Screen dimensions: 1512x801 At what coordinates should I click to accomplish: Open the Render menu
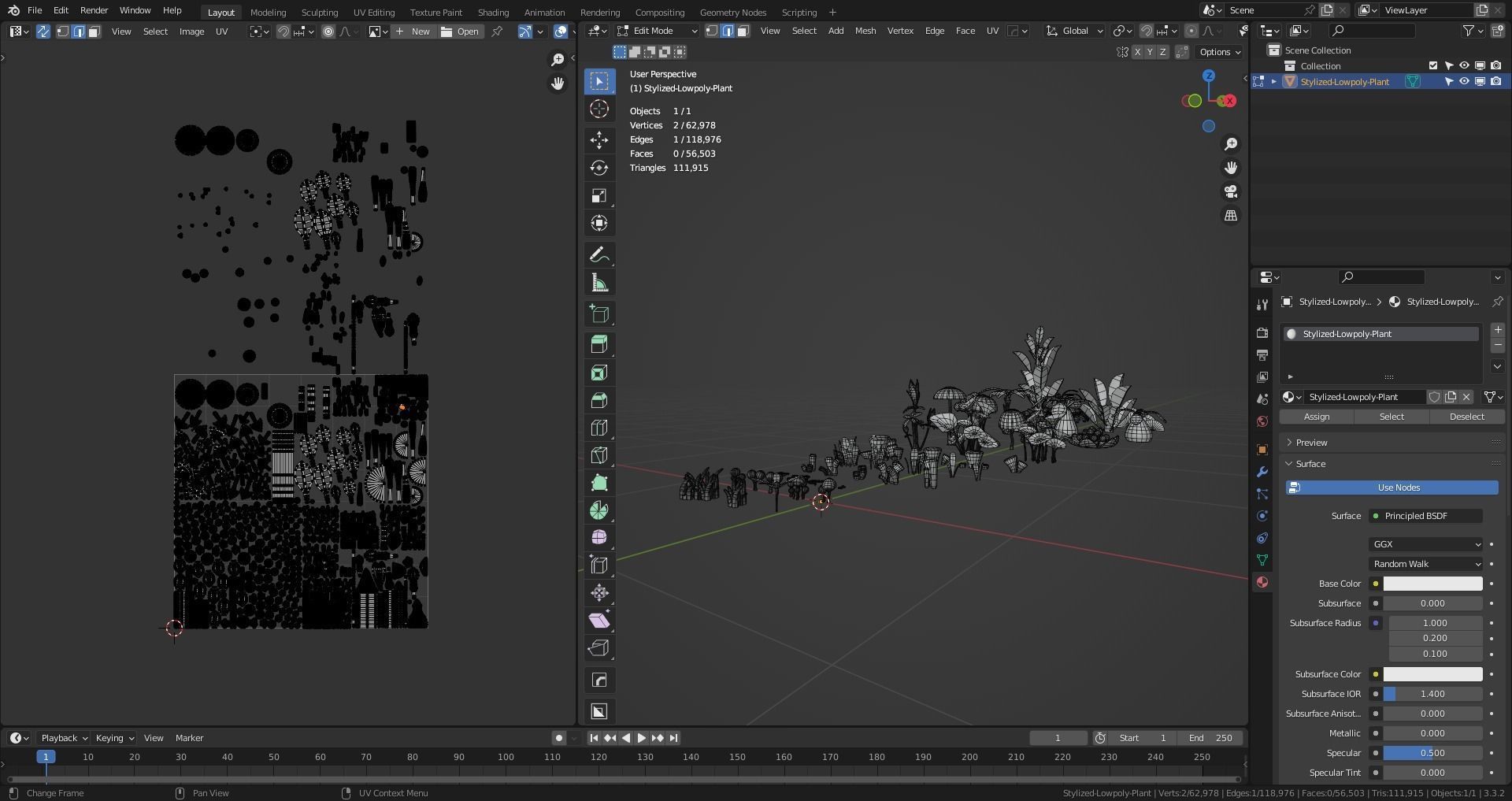point(94,10)
